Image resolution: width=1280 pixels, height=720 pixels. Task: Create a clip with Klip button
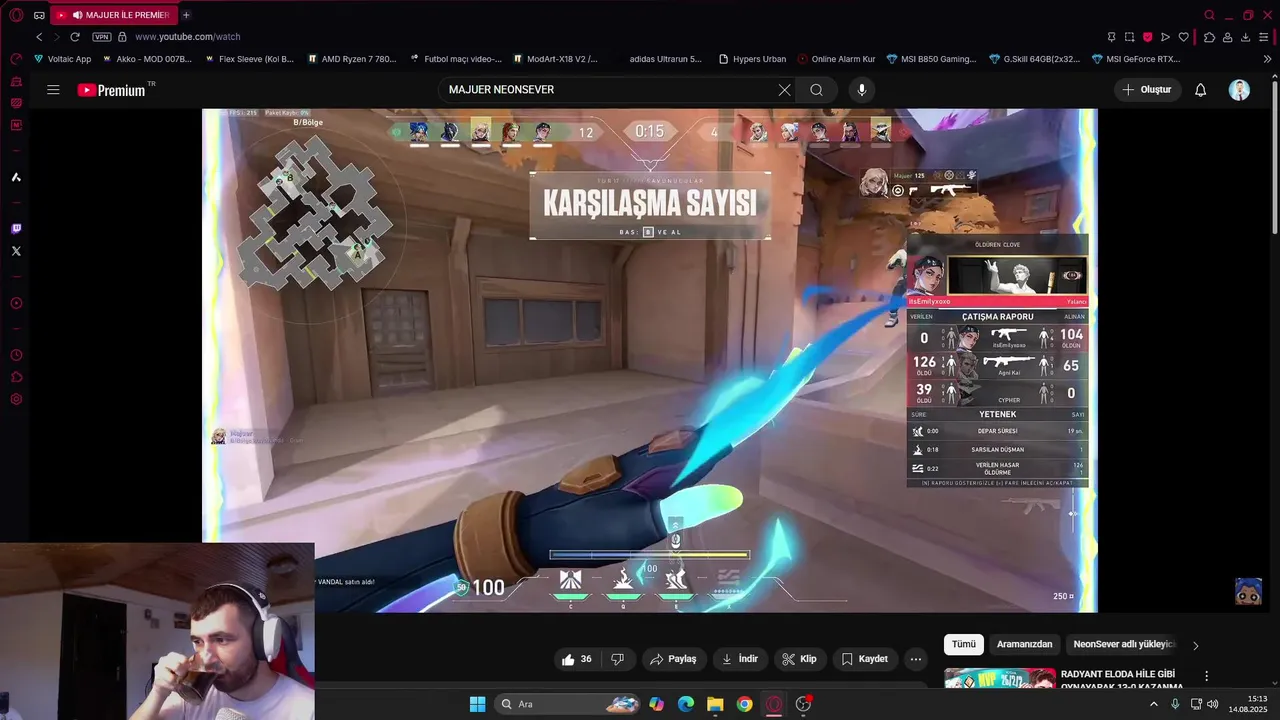click(x=799, y=659)
